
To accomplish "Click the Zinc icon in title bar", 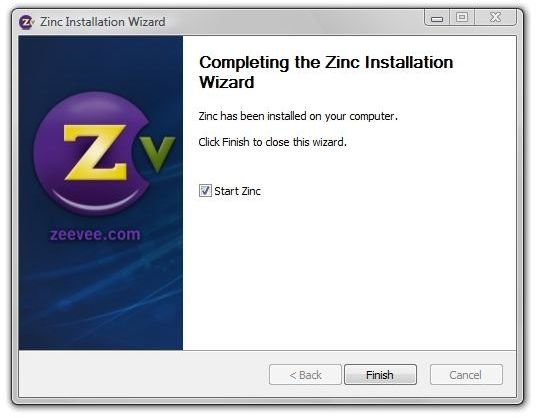I will point(27,22).
